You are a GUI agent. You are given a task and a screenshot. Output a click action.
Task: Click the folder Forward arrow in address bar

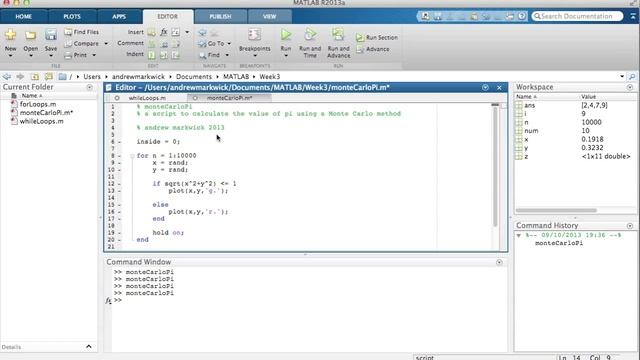pyautogui.click(x=20, y=76)
